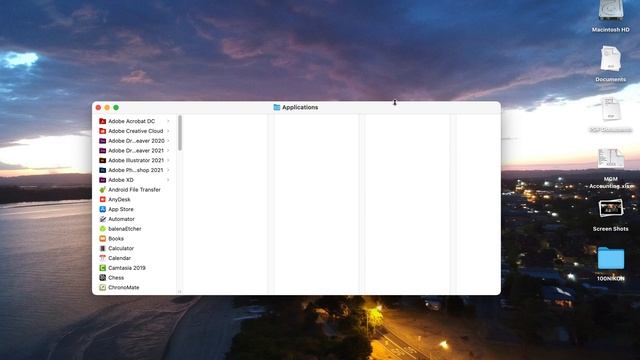640x360 pixels.
Task: Click the "Automator" name text
Action: tap(121, 219)
